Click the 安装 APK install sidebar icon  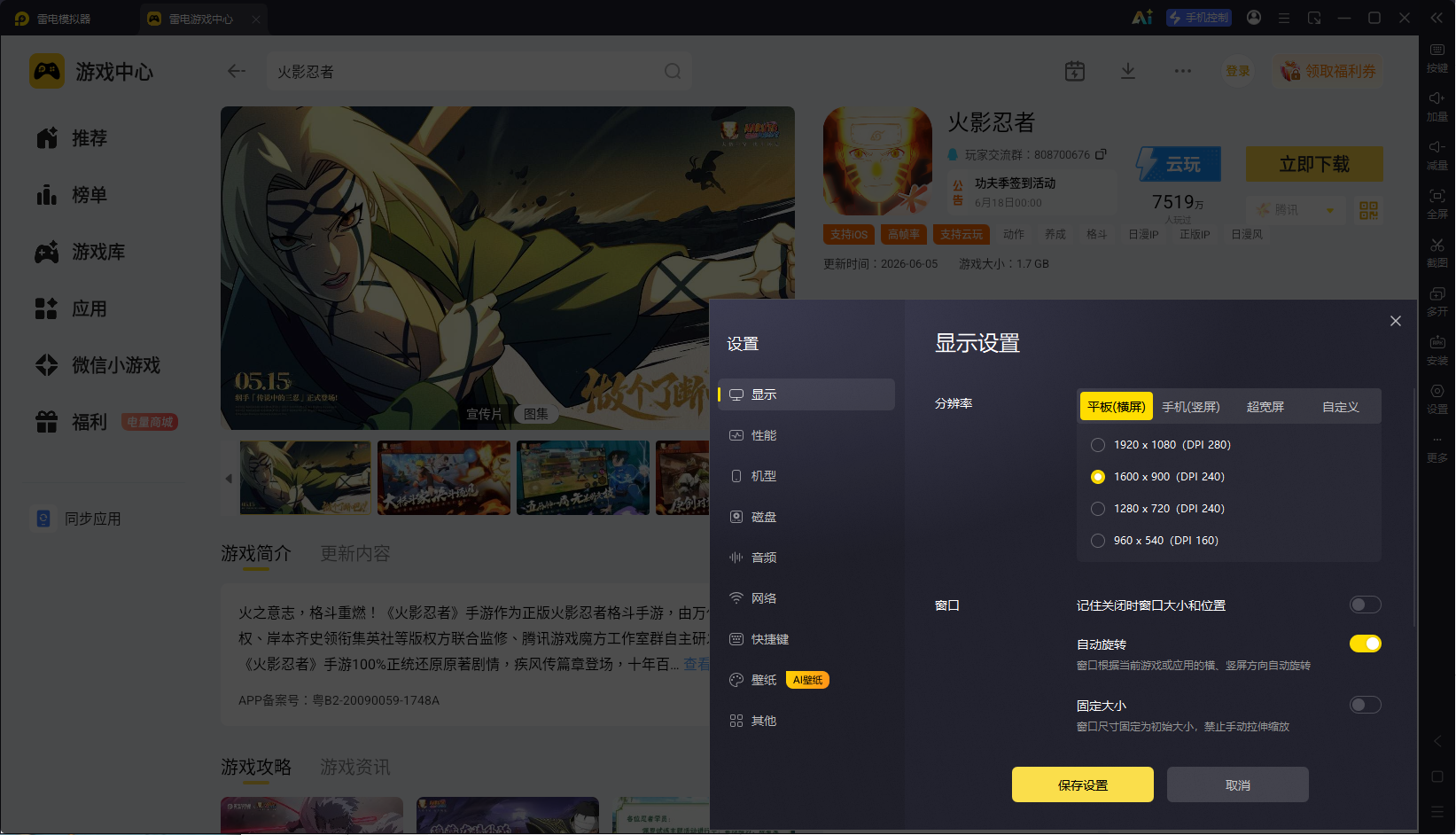[x=1437, y=350]
